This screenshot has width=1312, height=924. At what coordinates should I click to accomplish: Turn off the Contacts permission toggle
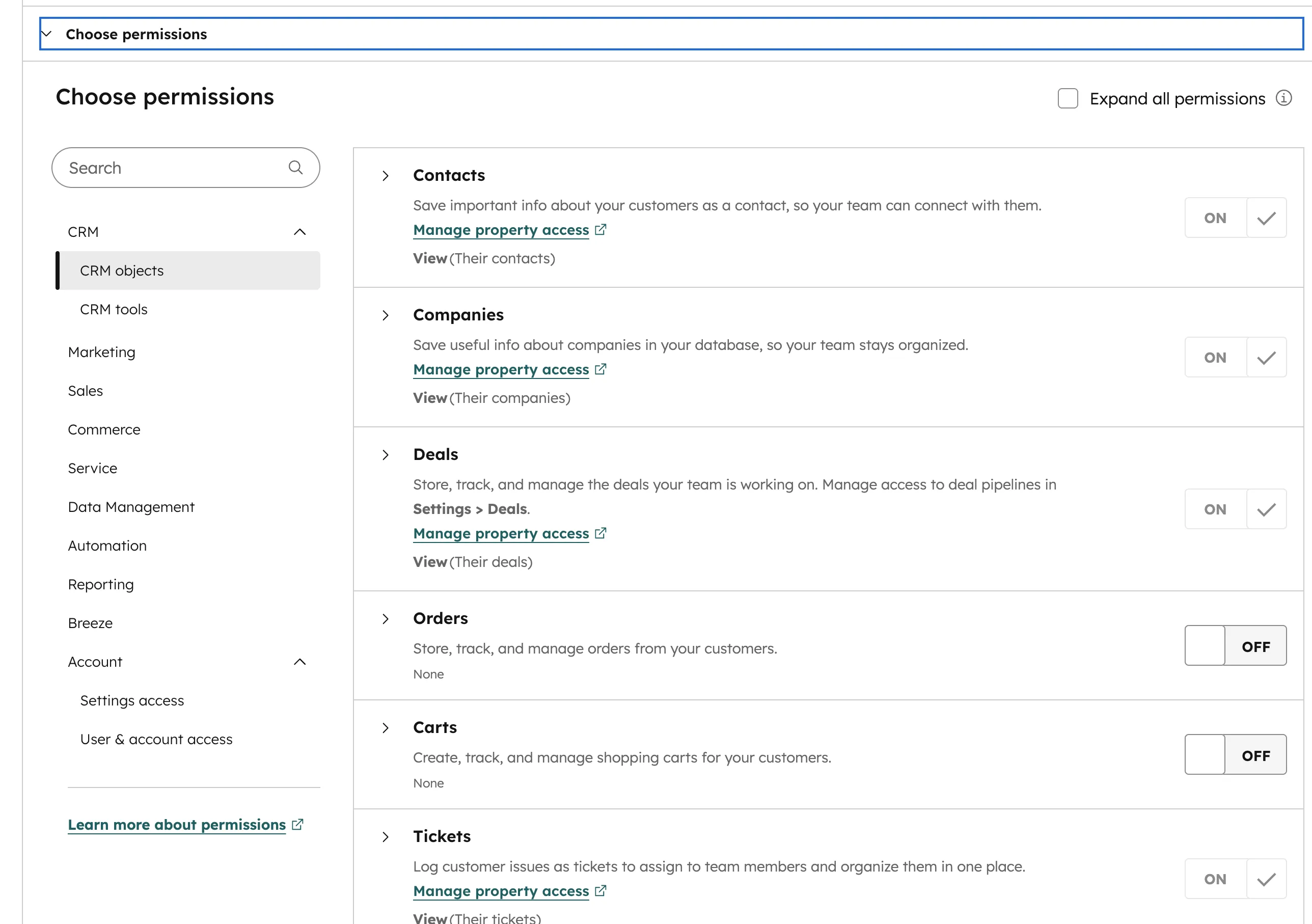coord(1215,218)
